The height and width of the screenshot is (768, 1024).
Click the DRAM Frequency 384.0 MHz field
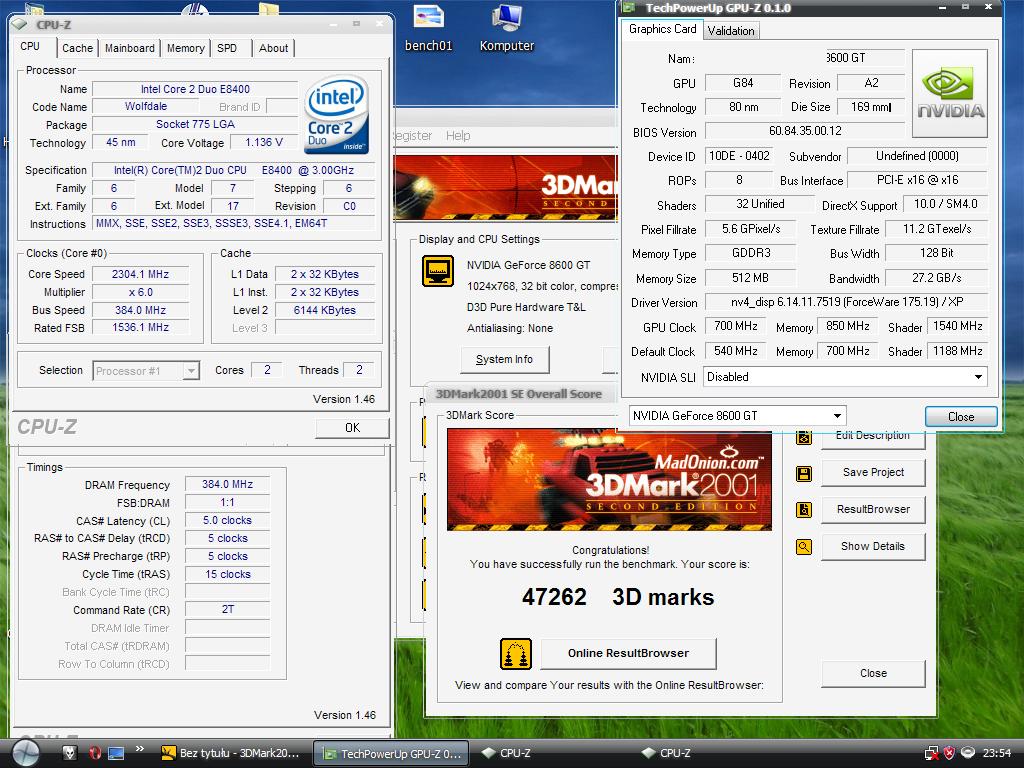click(227, 485)
